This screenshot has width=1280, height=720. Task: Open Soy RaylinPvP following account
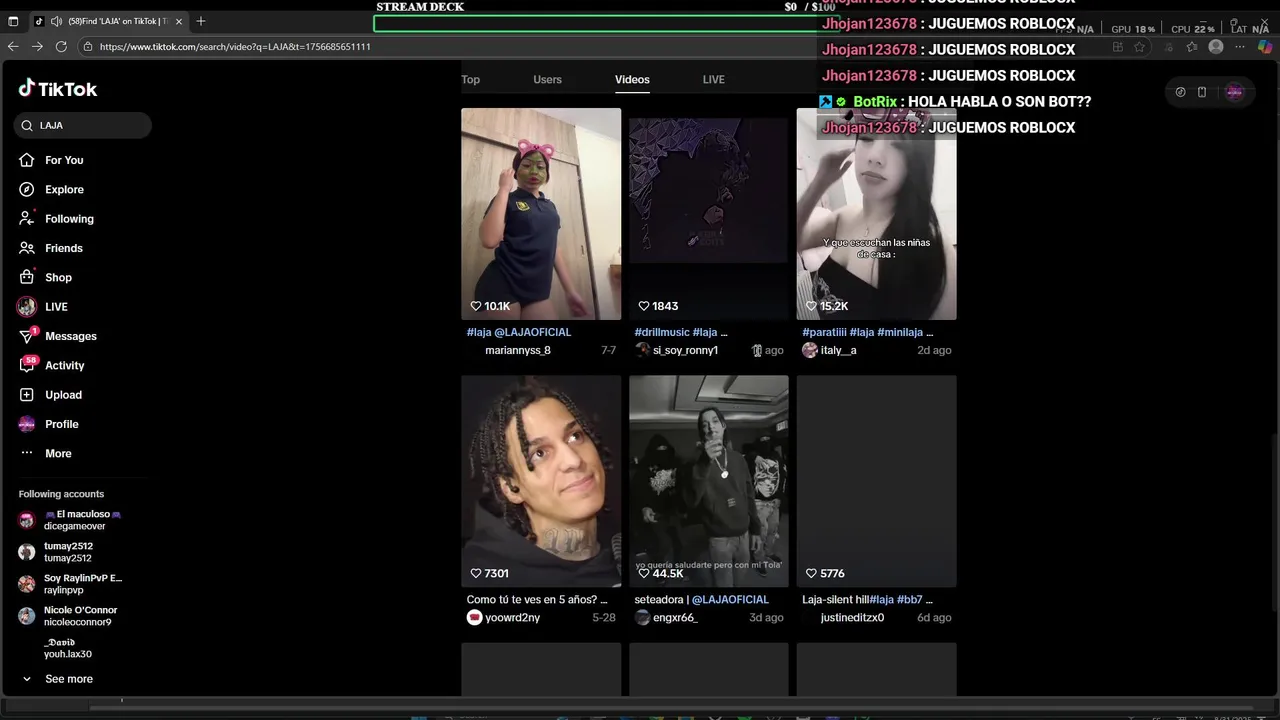click(x=70, y=584)
